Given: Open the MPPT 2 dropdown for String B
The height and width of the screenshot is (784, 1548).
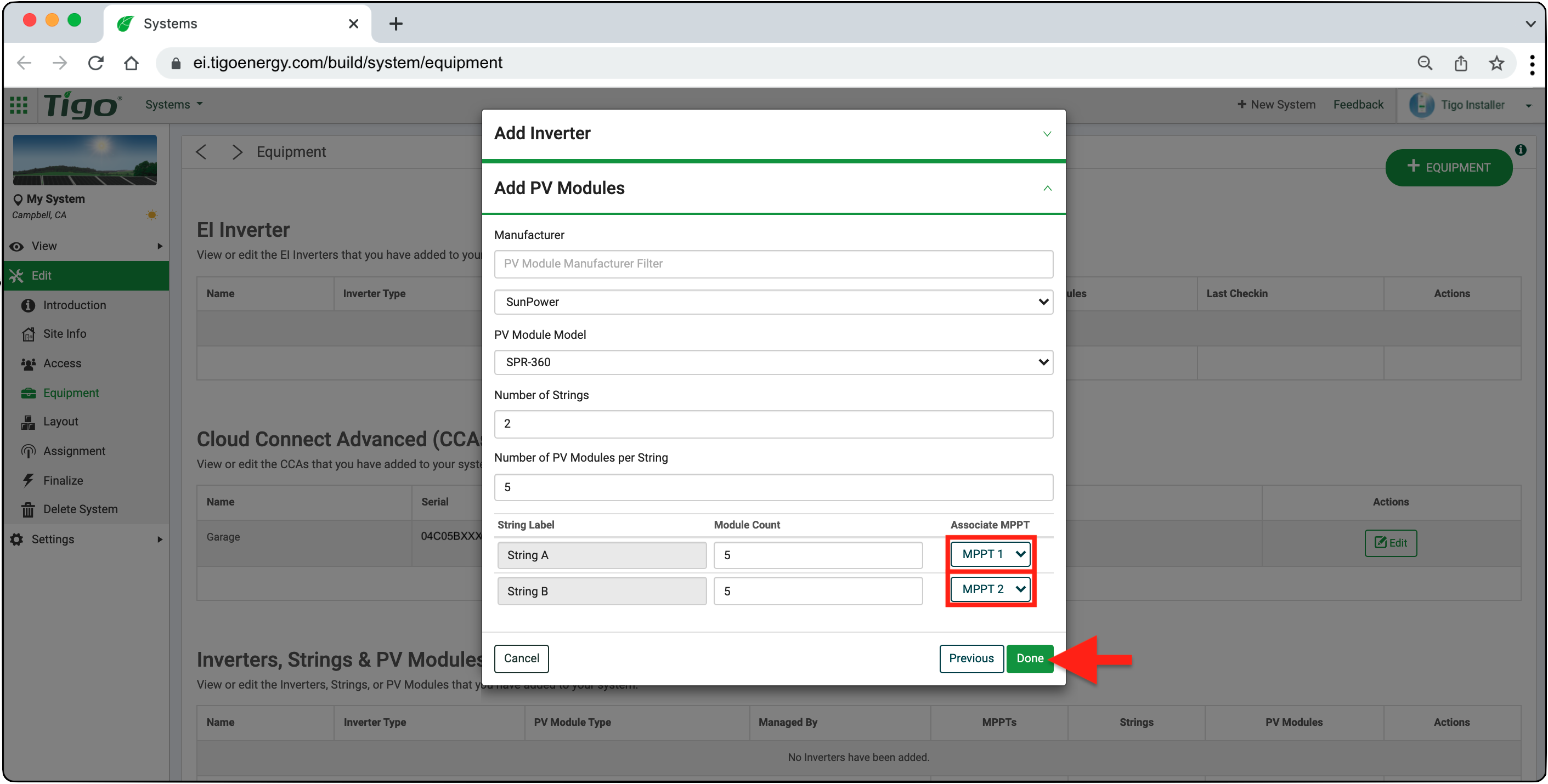Looking at the screenshot, I should tap(990, 589).
